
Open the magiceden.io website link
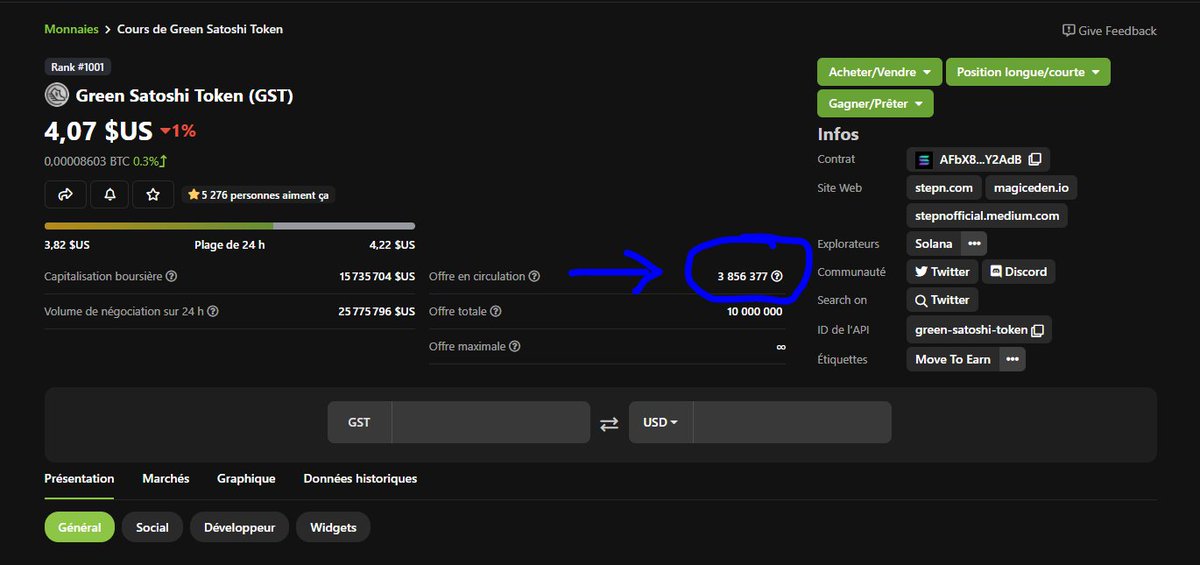click(1031, 188)
